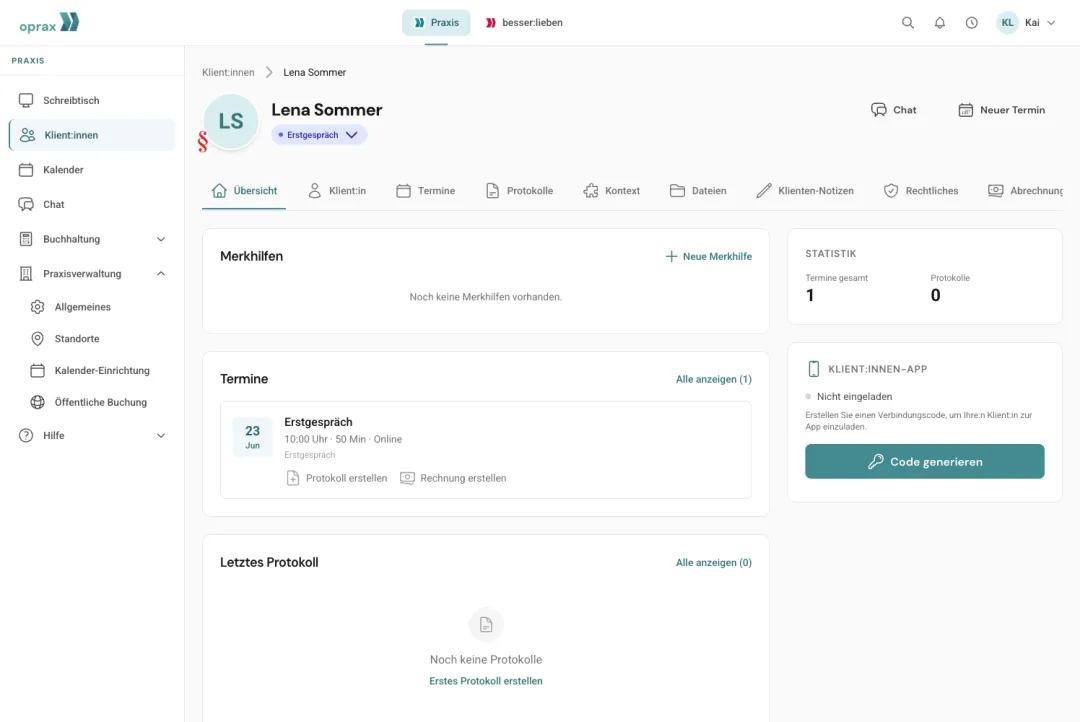Show all Termine (1)
This screenshot has height=722, width=1080.
(x=714, y=380)
